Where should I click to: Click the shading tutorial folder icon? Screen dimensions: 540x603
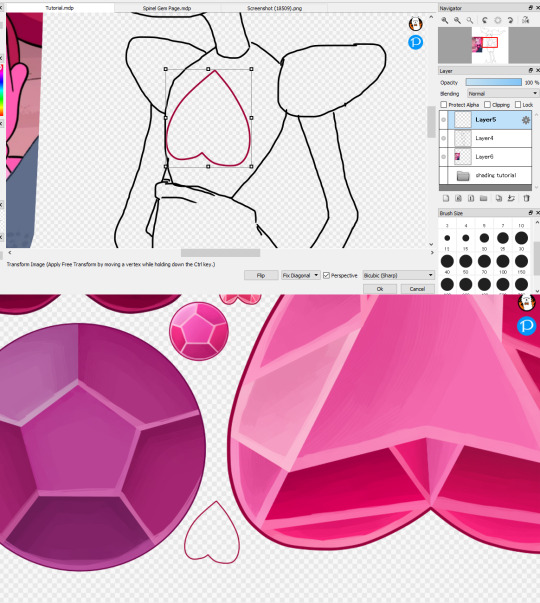(x=463, y=176)
